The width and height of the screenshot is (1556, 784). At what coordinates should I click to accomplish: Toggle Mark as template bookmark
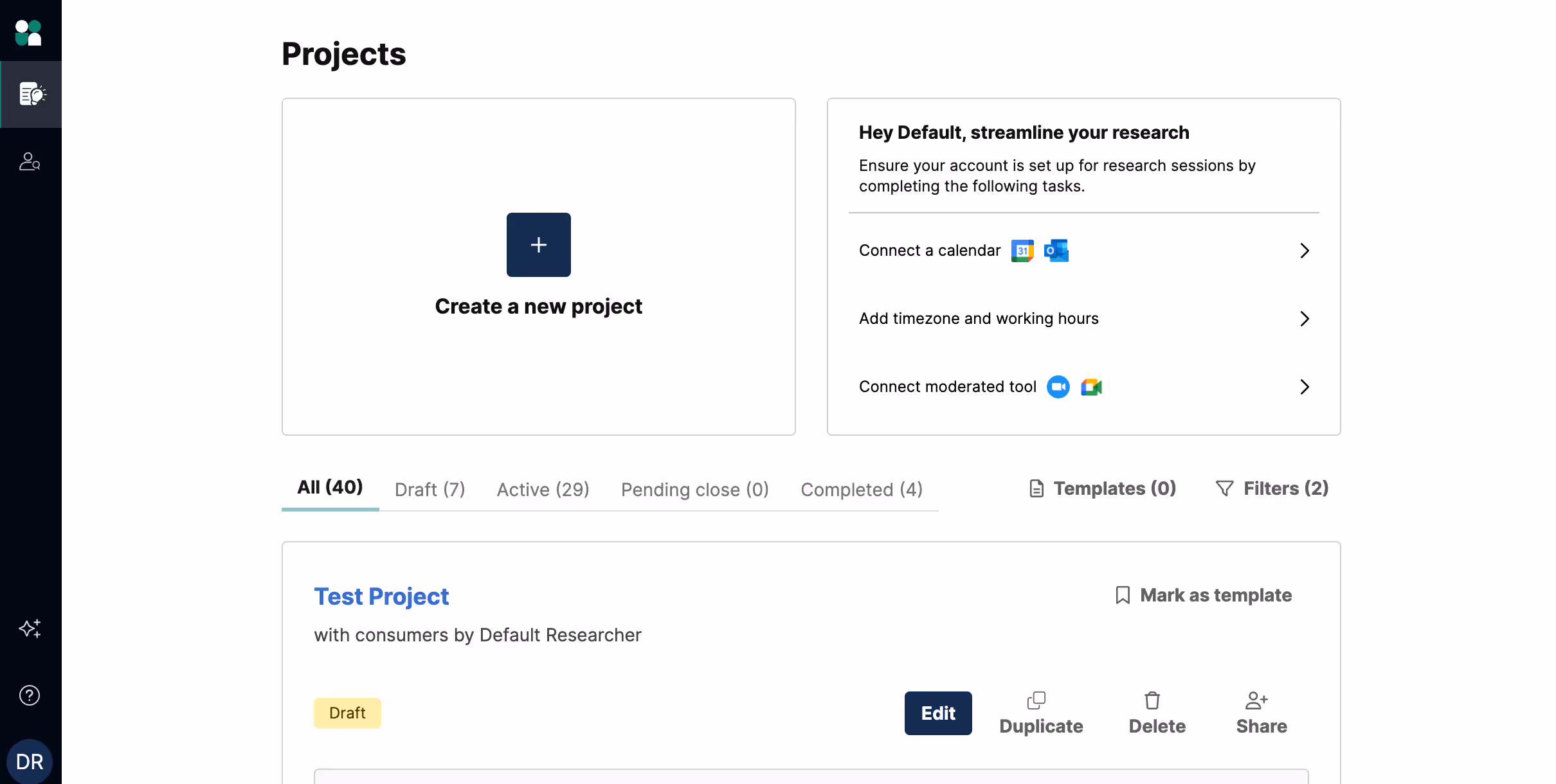[x=1203, y=595]
